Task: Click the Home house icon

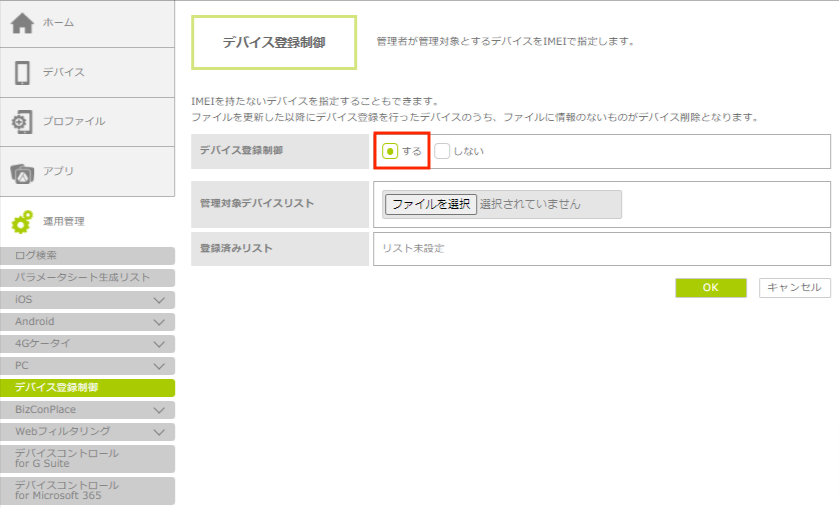Action: pyautogui.click(x=23, y=22)
